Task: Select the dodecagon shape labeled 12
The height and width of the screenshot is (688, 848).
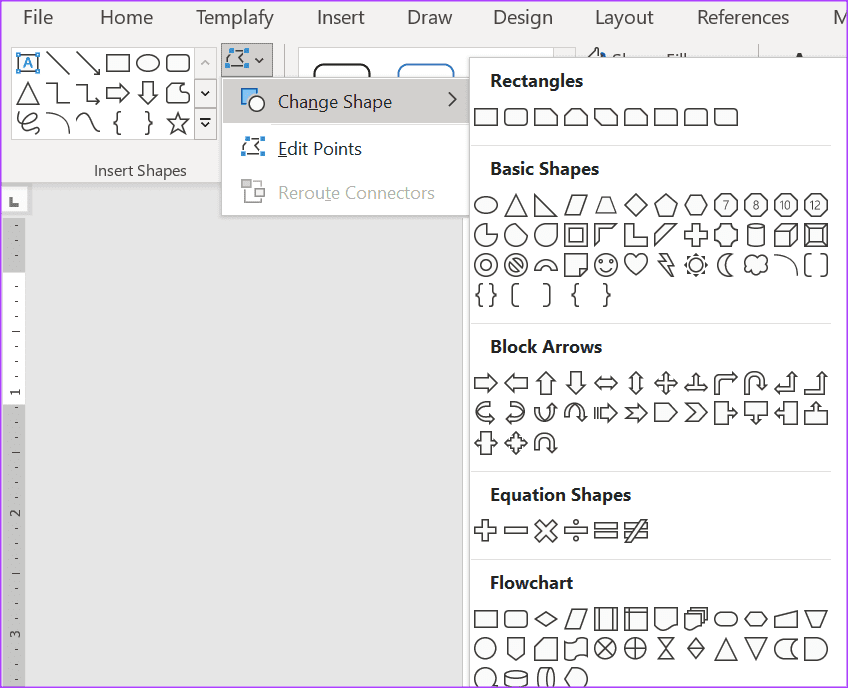Action: [816, 205]
